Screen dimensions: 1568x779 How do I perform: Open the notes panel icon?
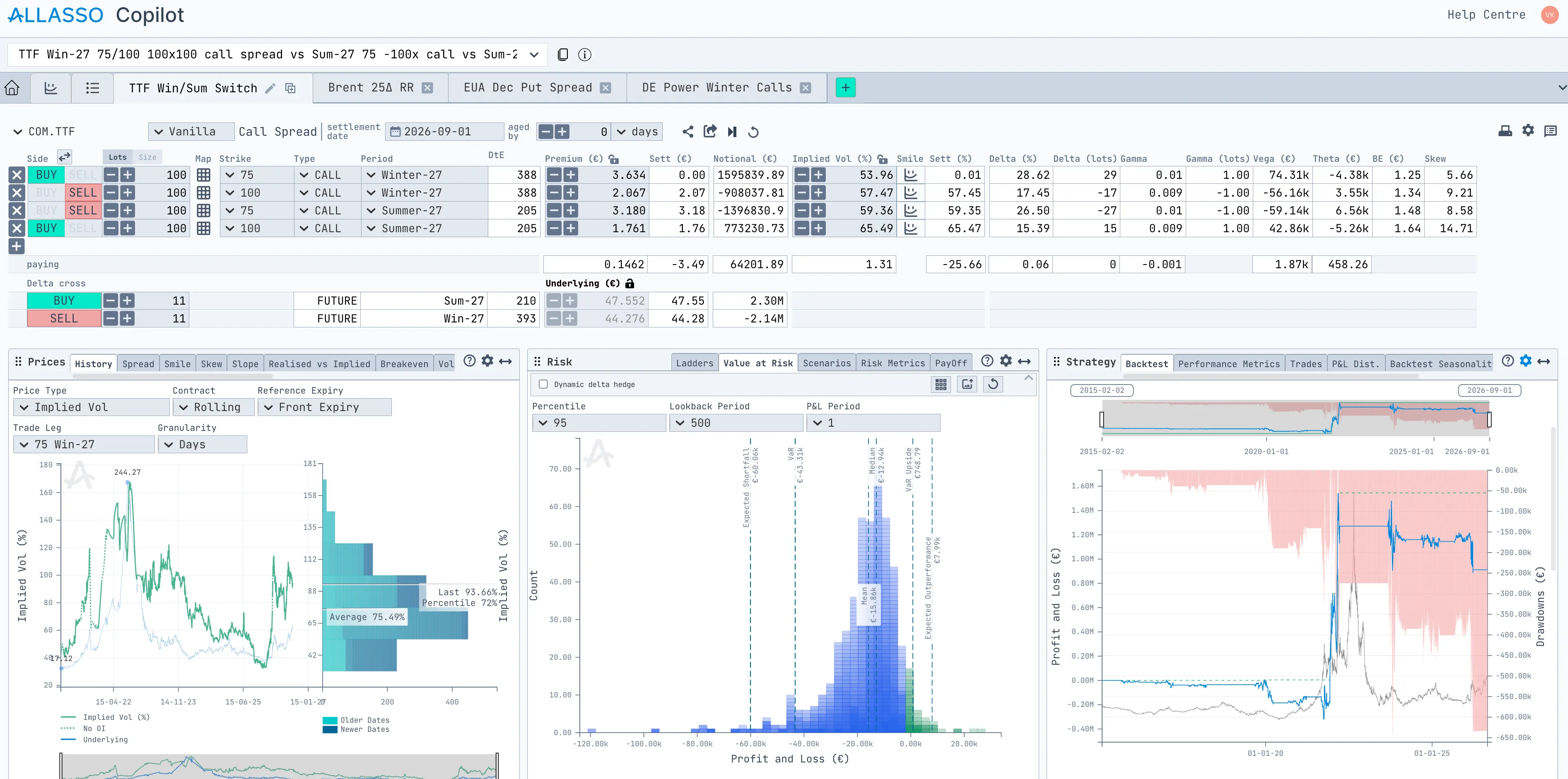(1550, 131)
